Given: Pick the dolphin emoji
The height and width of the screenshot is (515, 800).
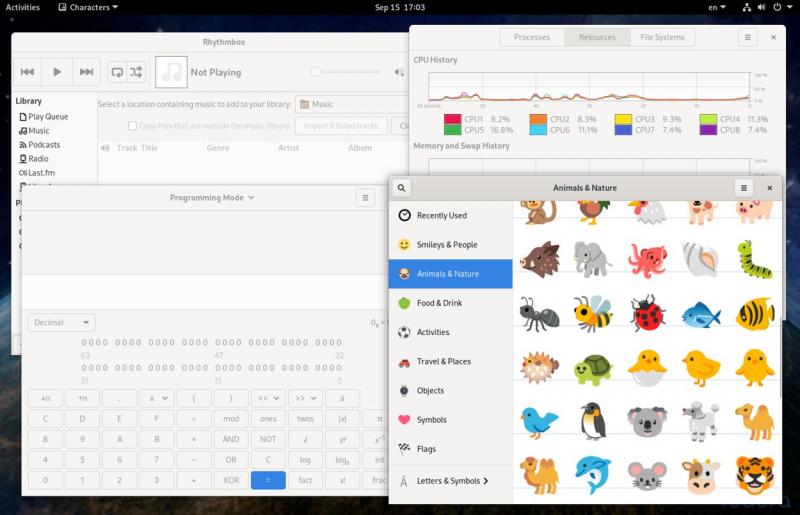Looking at the screenshot, I should coord(592,474).
